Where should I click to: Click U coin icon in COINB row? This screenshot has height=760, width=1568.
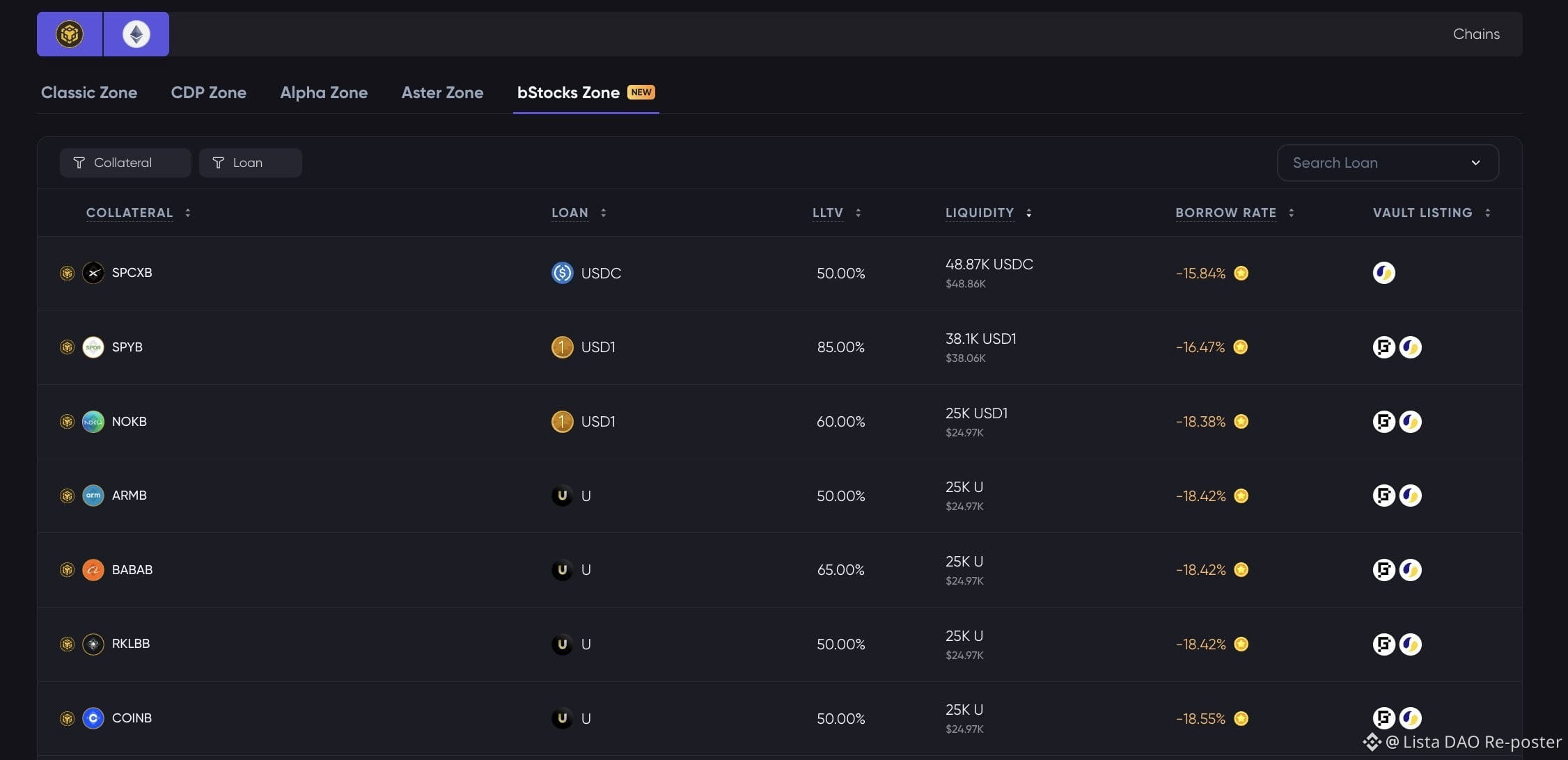point(563,718)
